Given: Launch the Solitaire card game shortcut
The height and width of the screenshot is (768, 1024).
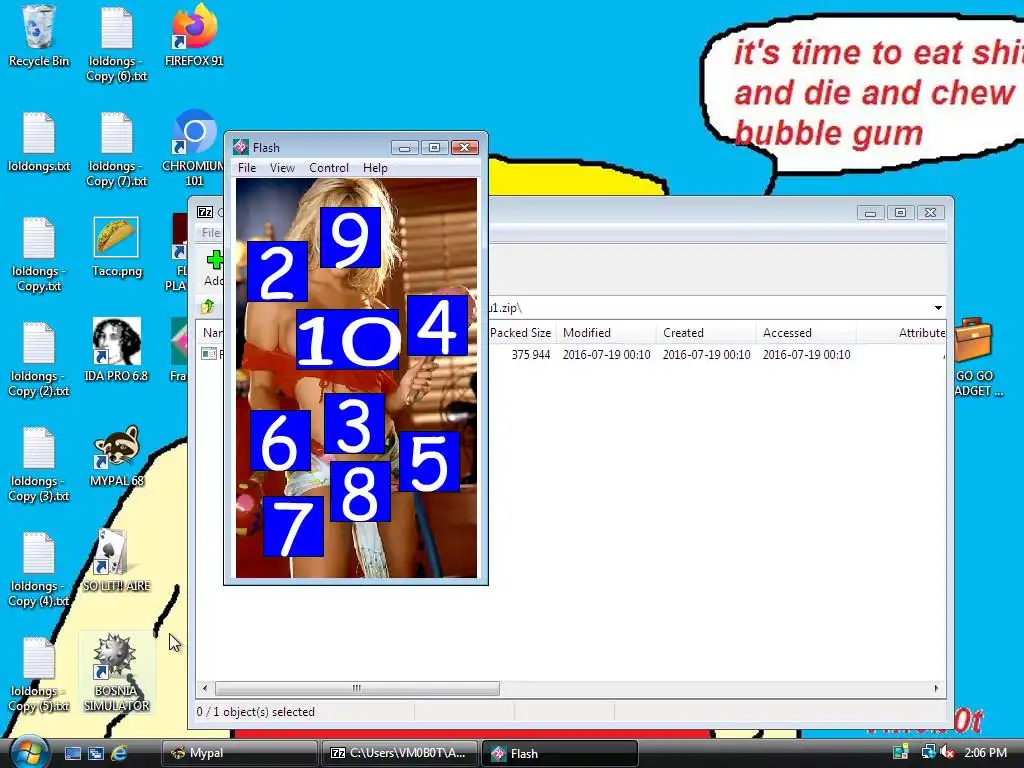Looking at the screenshot, I should [x=116, y=561].
